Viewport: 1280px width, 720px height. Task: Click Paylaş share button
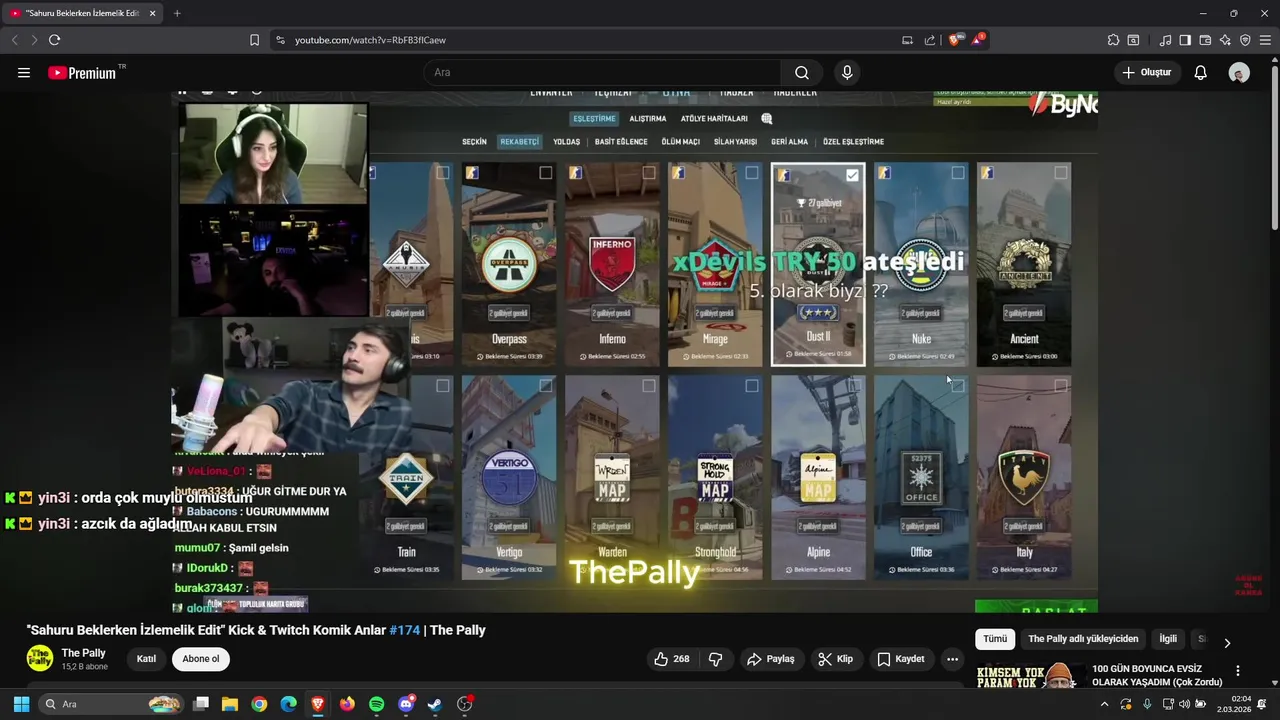[771, 659]
